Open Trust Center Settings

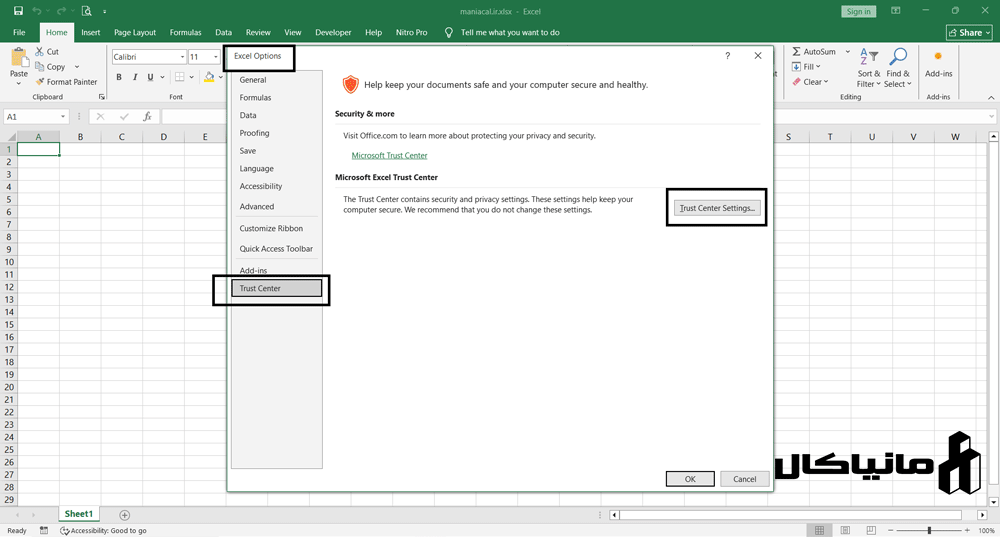(x=716, y=208)
